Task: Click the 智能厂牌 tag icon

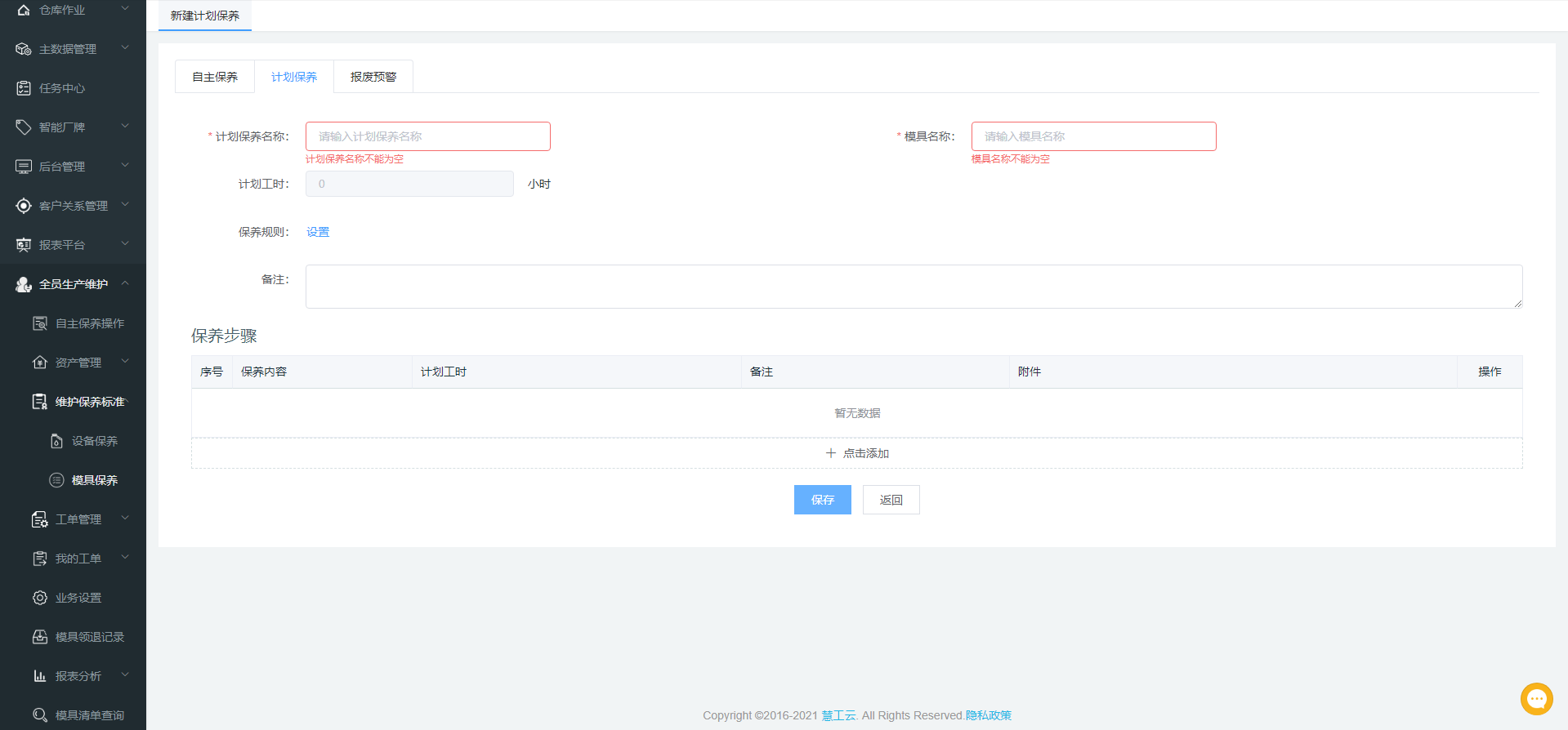Action: [x=24, y=127]
